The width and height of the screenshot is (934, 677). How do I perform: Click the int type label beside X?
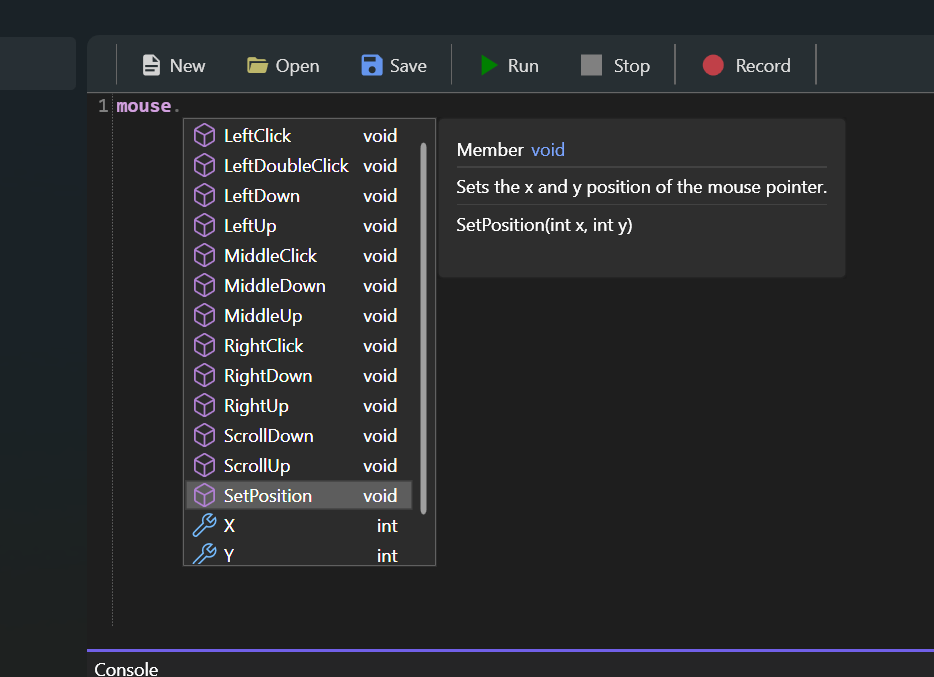(x=387, y=526)
